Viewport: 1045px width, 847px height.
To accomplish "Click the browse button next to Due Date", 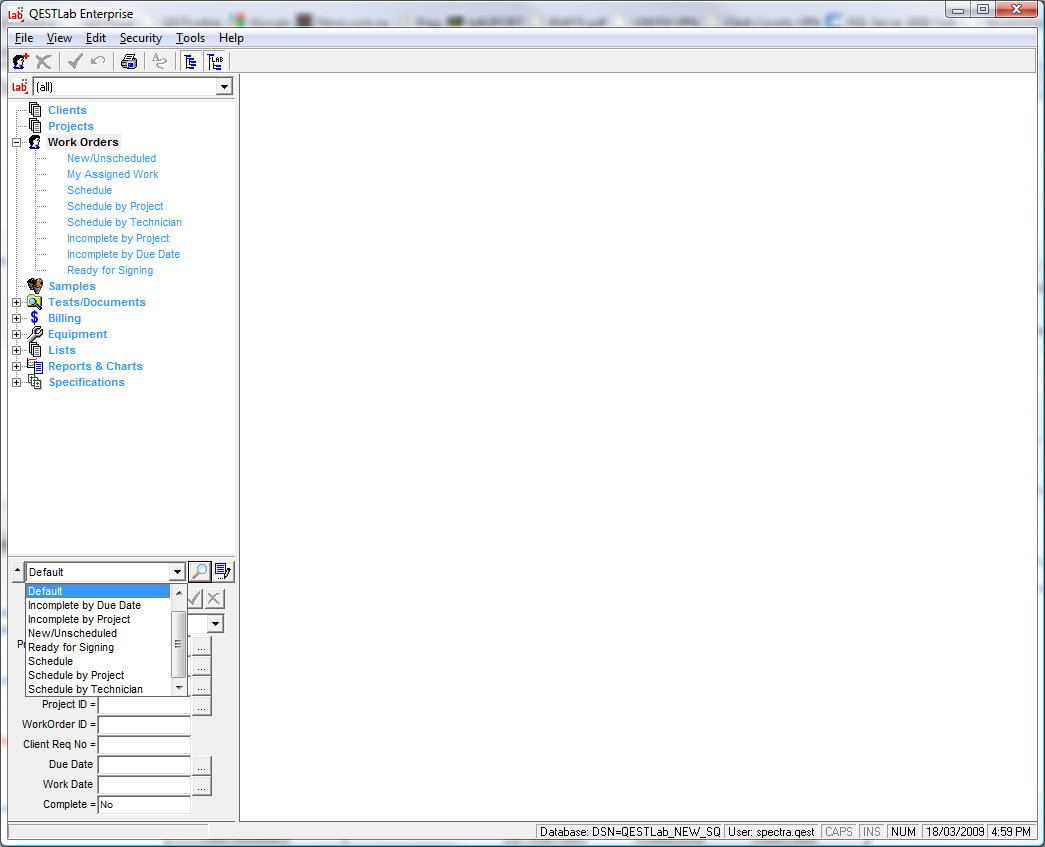I will pos(202,765).
